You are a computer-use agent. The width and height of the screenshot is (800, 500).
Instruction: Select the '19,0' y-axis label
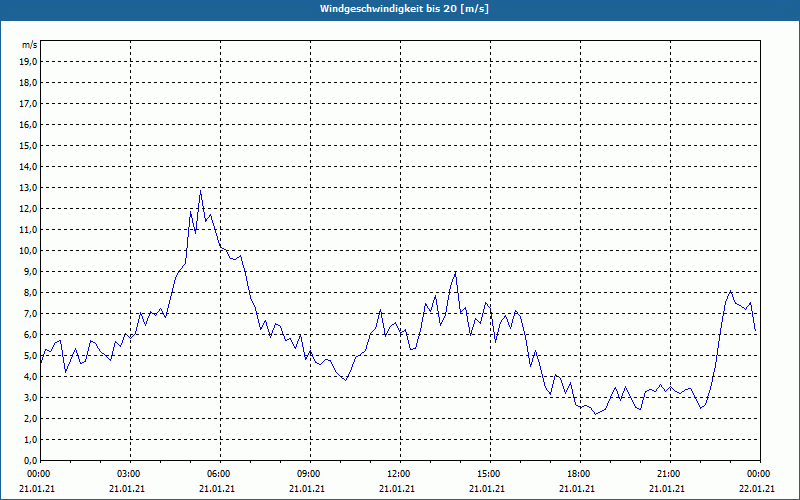pos(28,62)
